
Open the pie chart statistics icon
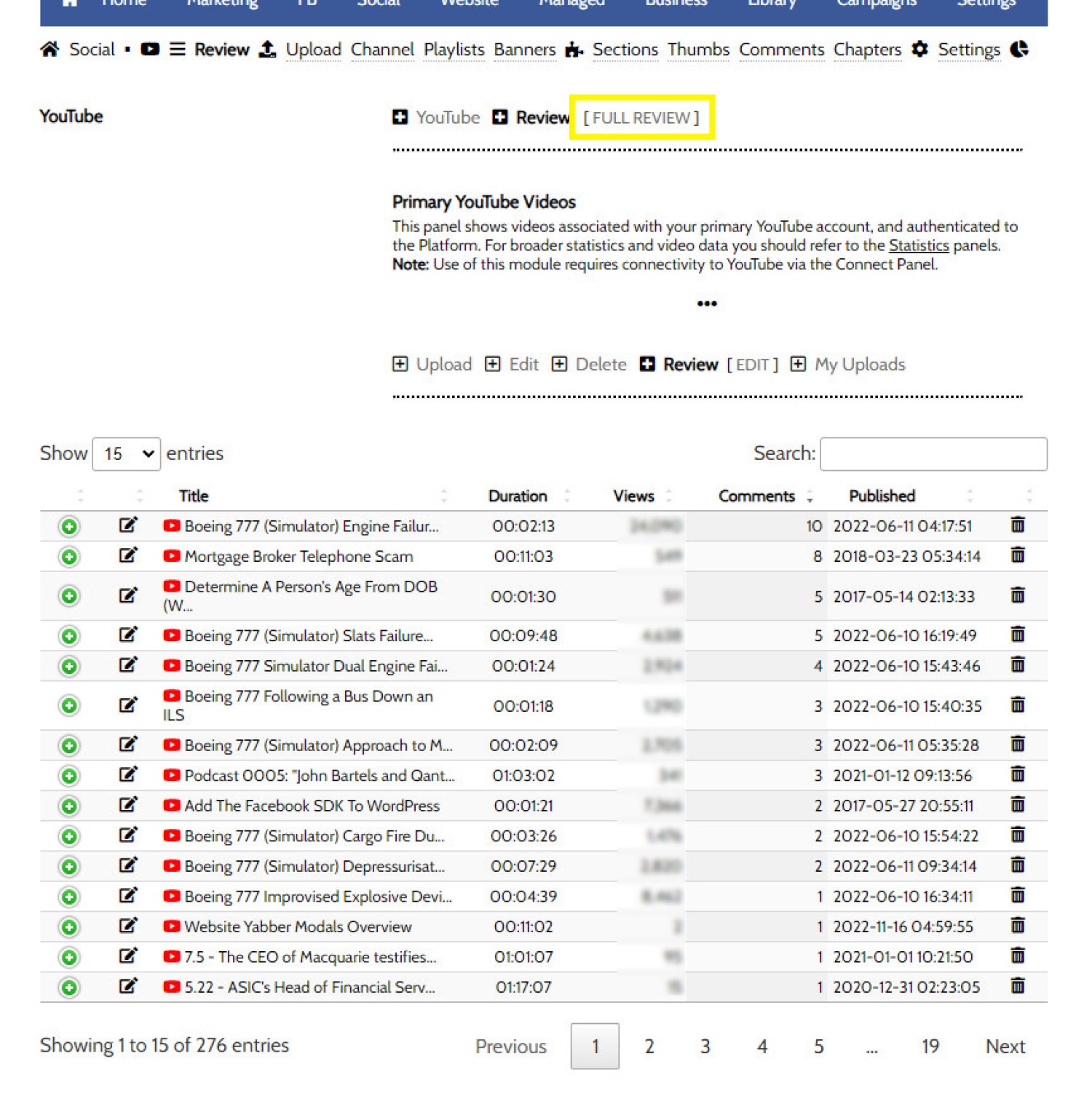[x=1019, y=49]
